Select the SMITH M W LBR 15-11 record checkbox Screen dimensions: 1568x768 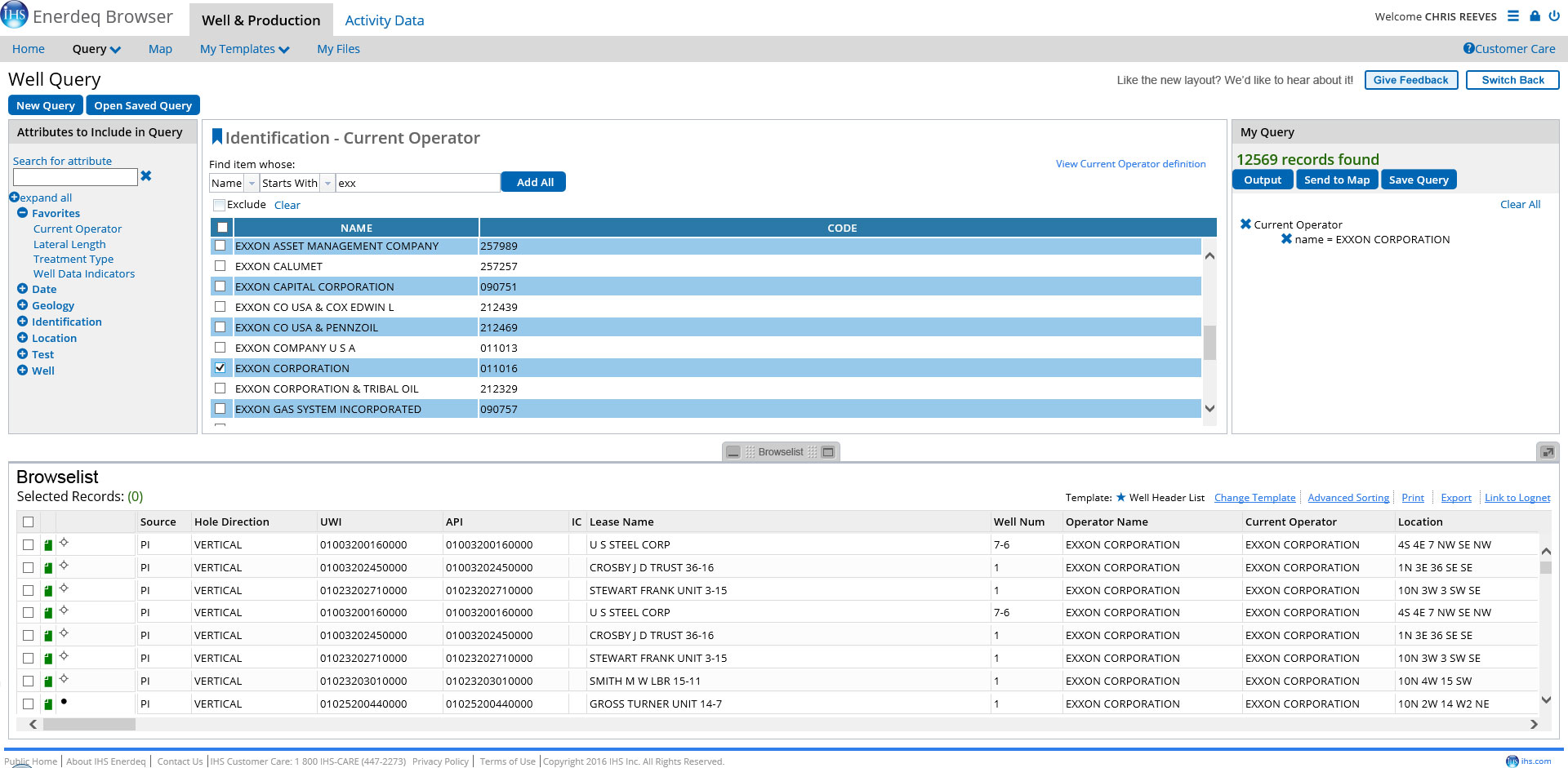click(x=29, y=681)
